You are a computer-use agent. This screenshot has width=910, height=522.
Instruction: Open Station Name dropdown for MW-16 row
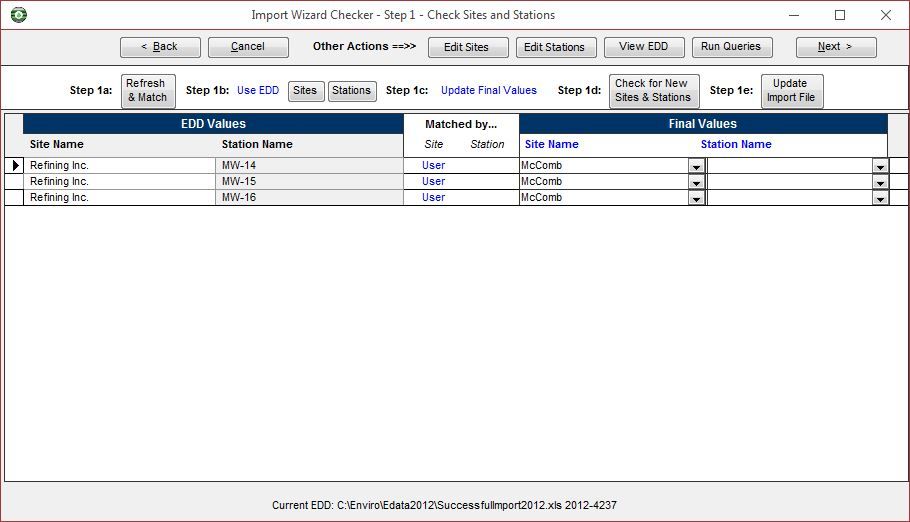pyautogui.click(x=880, y=199)
